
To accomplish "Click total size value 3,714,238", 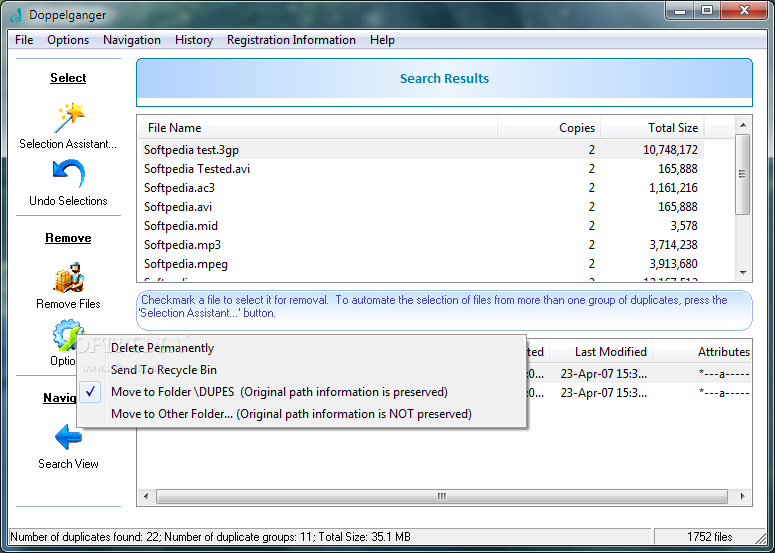I will (x=673, y=245).
